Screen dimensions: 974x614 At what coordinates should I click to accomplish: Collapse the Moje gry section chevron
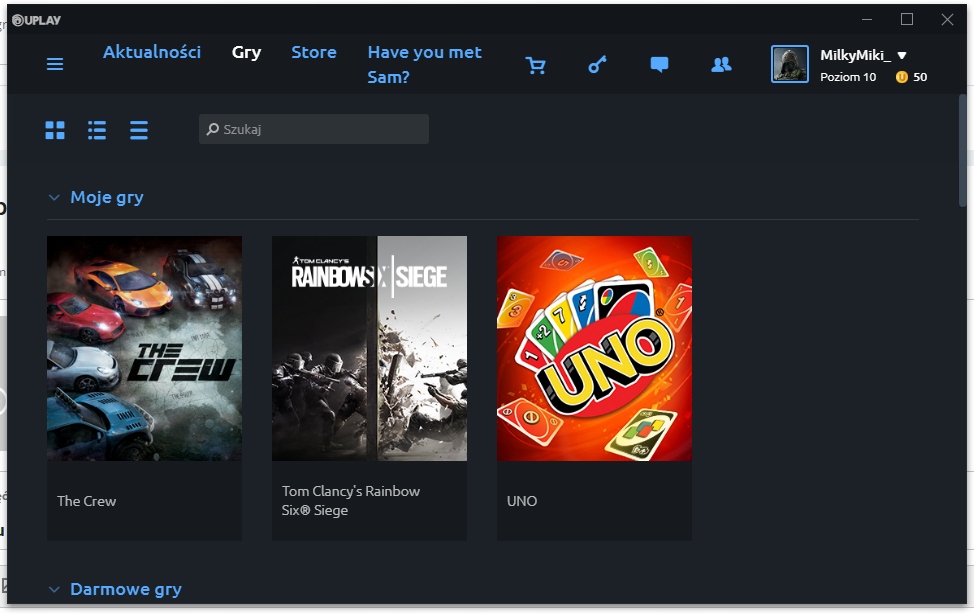[x=54, y=198]
